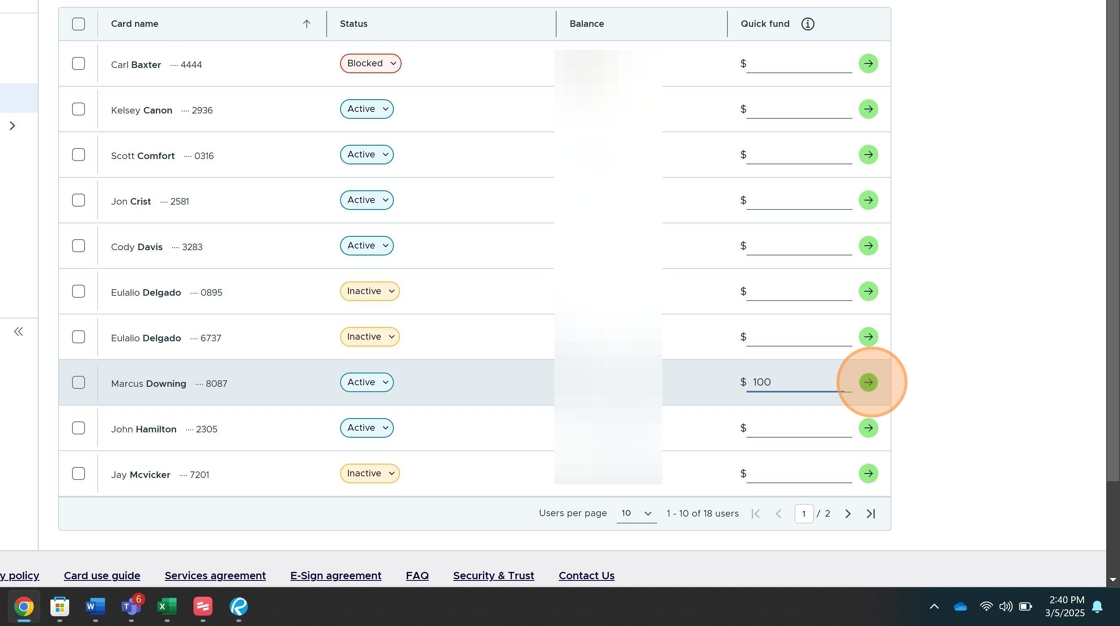This screenshot has width=1120, height=626.
Task: Submit quick fund for John Hamilton
Action: click(868, 428)
